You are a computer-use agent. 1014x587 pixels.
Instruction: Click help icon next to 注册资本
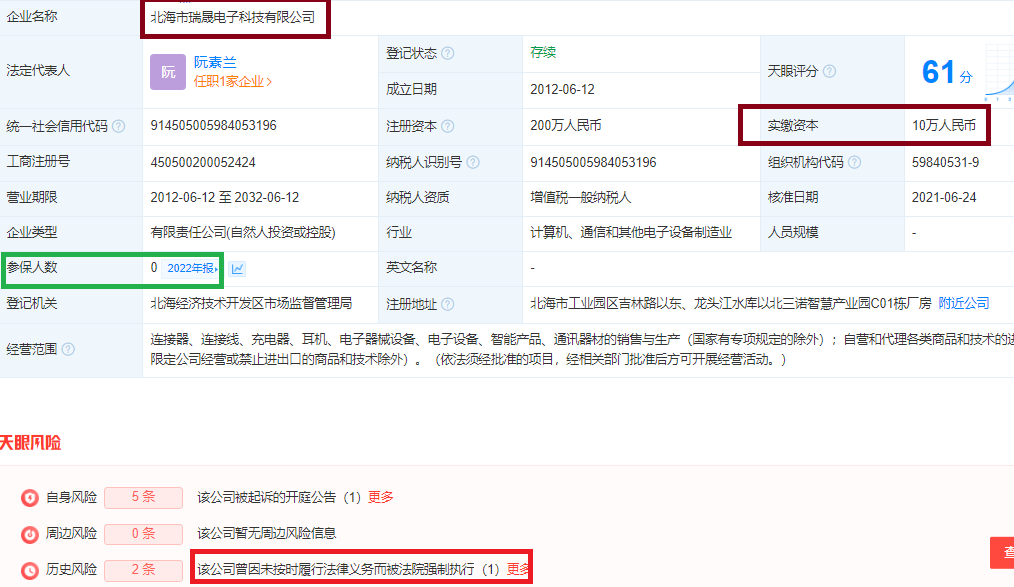click(x=448, y=126)
